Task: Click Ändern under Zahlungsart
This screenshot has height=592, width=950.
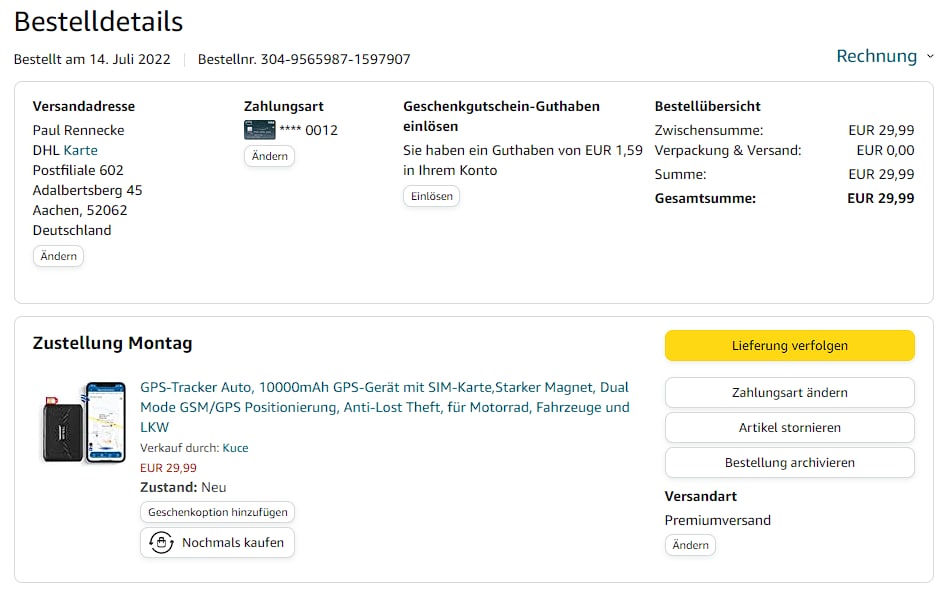Action: 269,156
